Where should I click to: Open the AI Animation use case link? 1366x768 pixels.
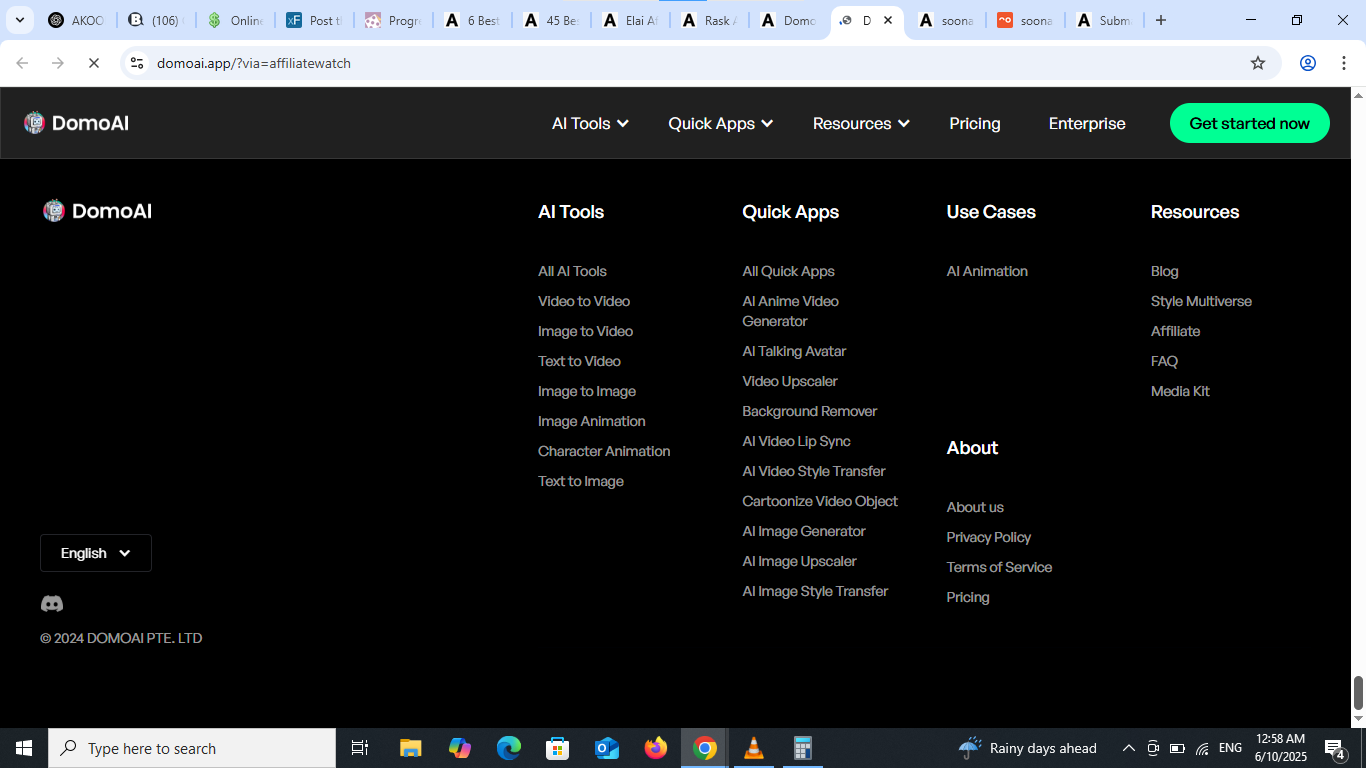987,271
